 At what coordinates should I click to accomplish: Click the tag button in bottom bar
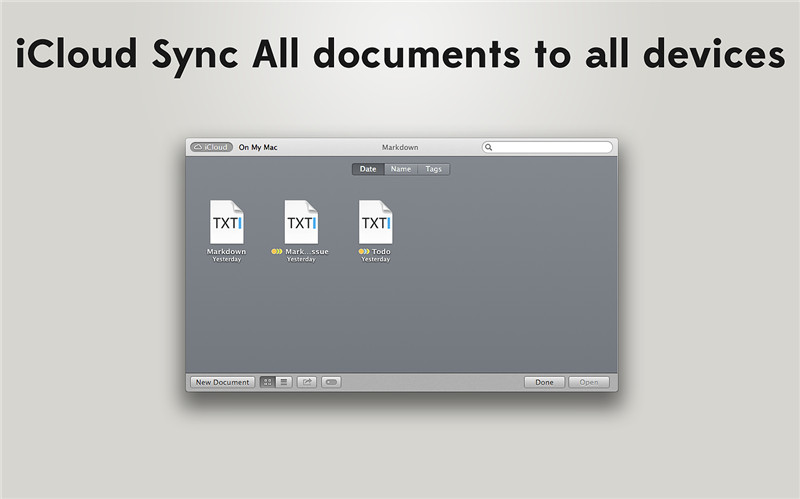[331, 382]
